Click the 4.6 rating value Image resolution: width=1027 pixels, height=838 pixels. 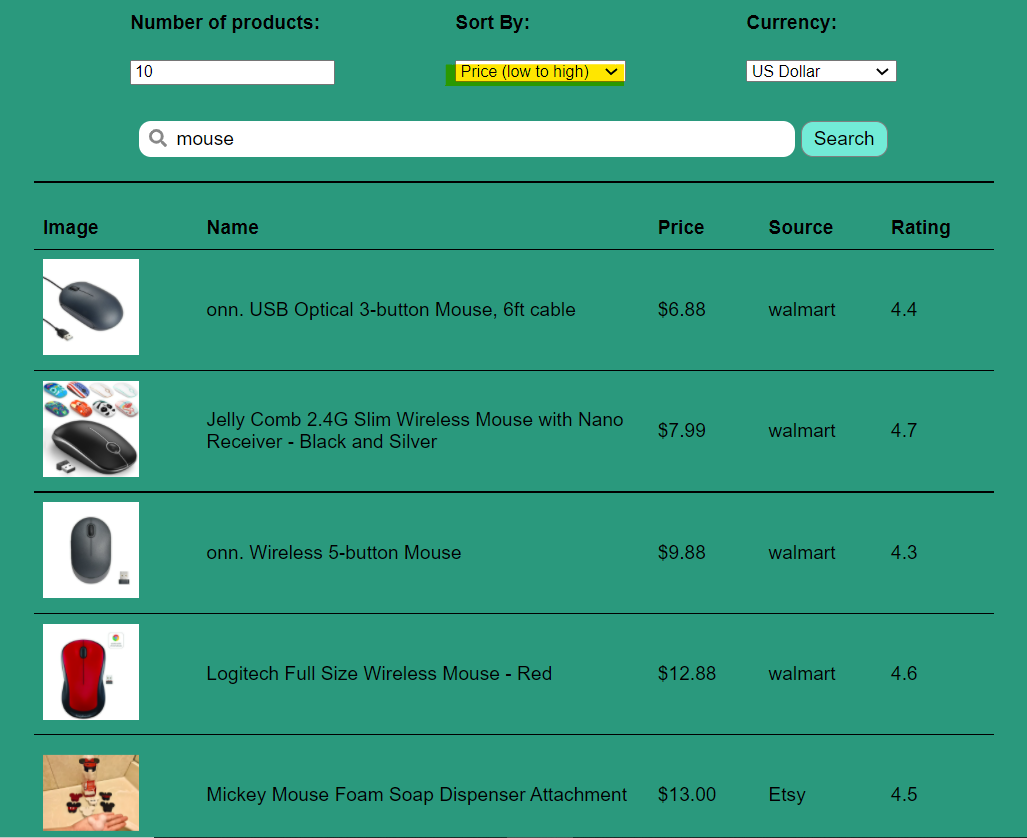tap(904, 674)
